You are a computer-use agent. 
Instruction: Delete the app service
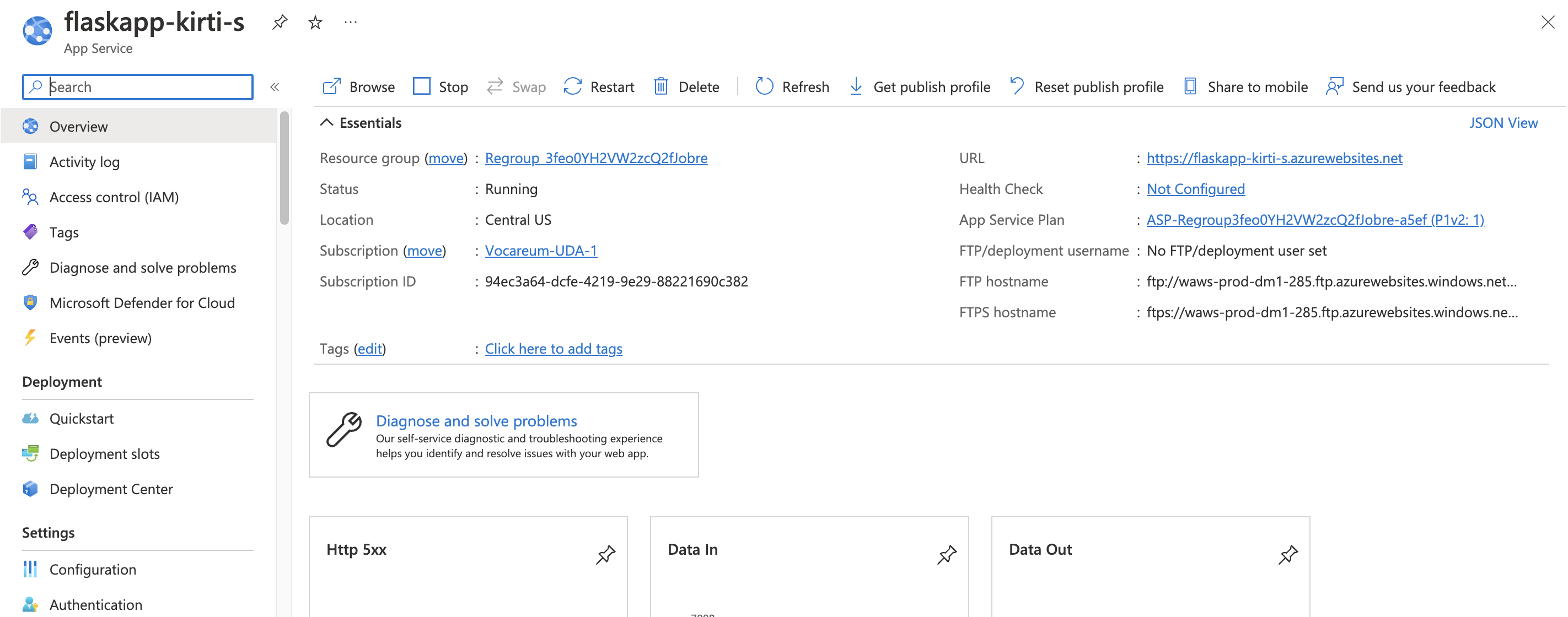click(686, 86)
